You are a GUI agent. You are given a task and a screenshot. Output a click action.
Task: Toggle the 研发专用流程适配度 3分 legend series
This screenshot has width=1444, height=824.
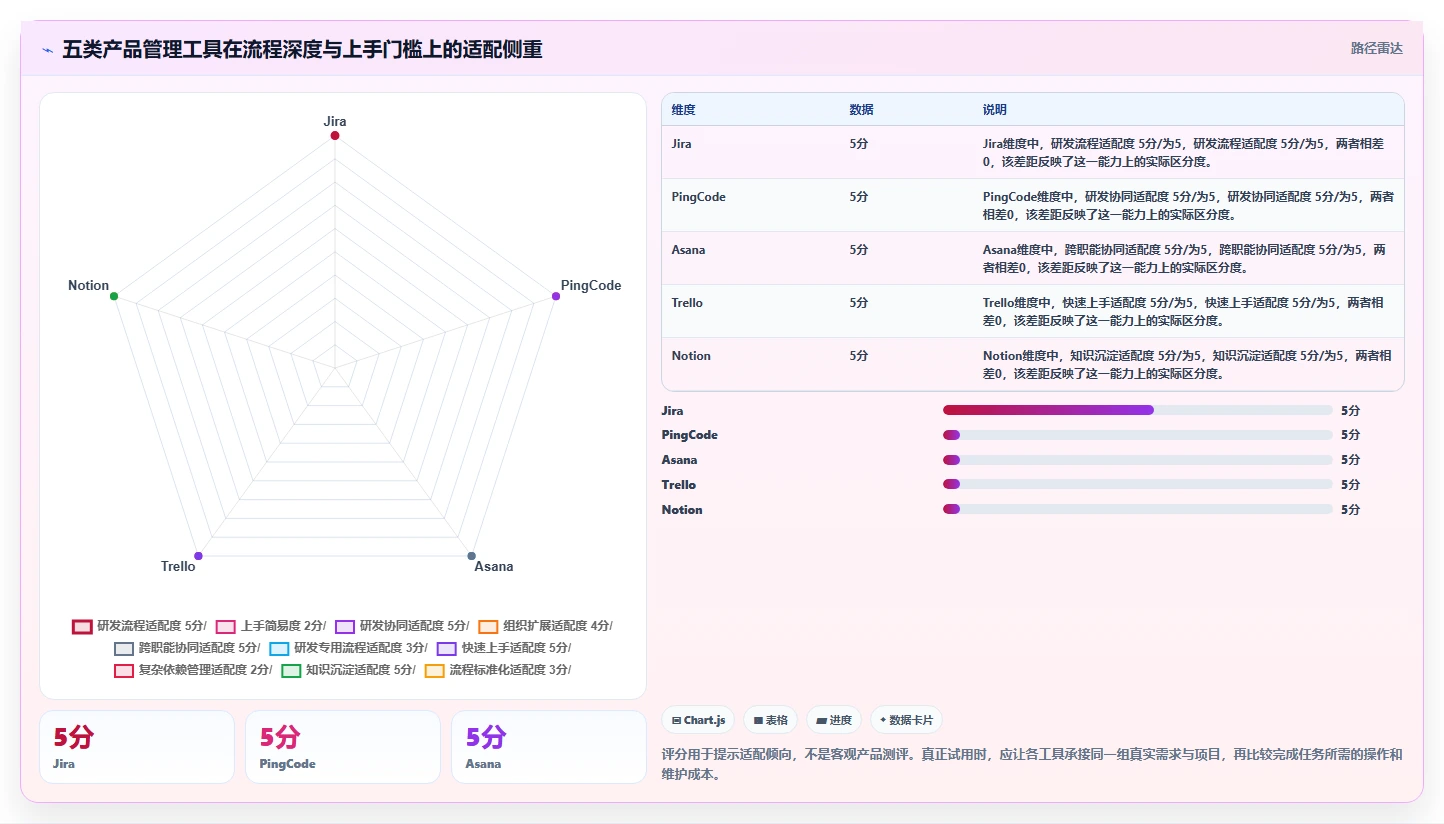coord(348,648)
